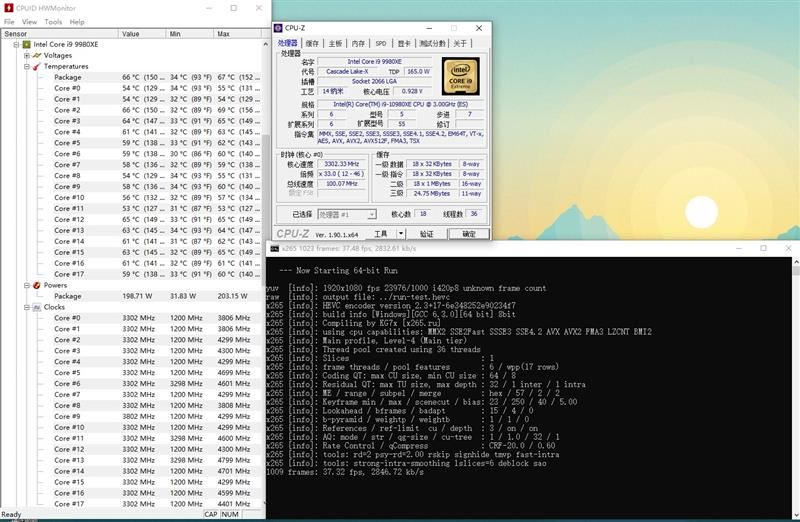The height and width of the screenshot is (522, 800).
Task: Click the Powers flame icon
Action: 36,285
